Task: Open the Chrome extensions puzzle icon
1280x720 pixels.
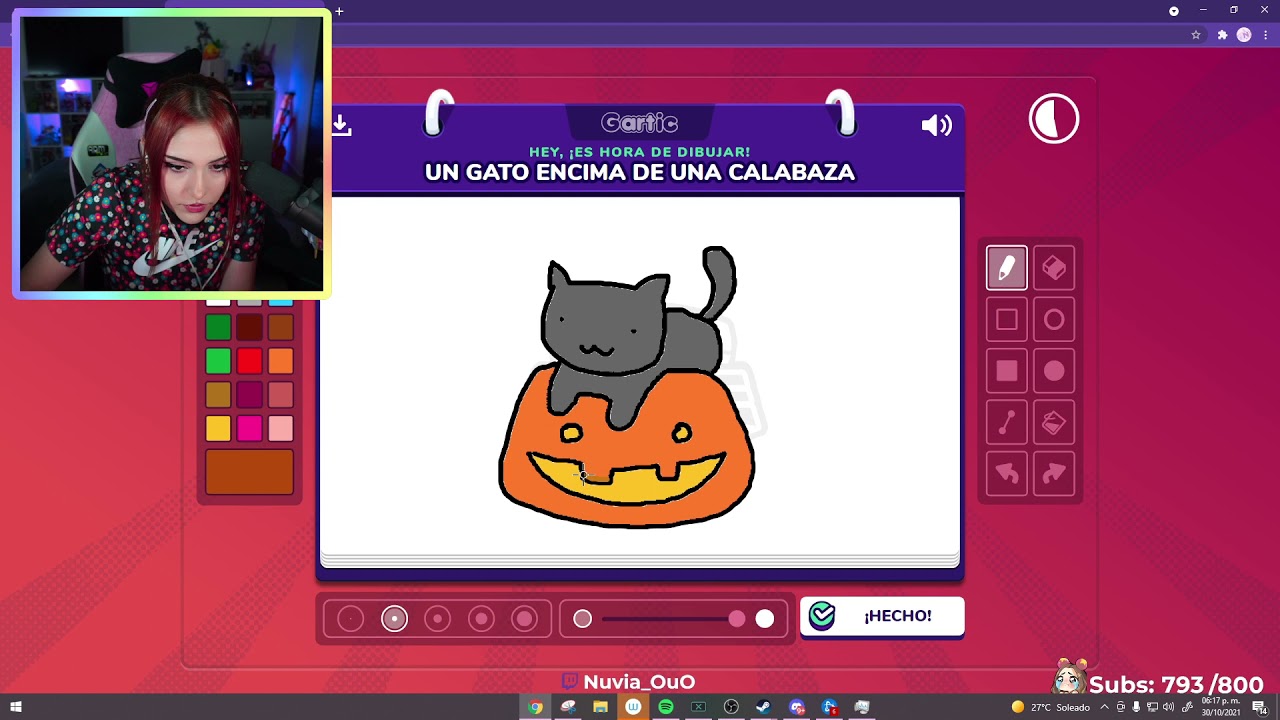Action: 1222,35
